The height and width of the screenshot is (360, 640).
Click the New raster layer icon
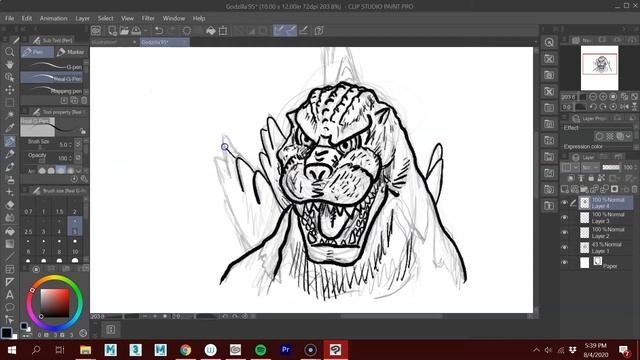click(565, 189)
